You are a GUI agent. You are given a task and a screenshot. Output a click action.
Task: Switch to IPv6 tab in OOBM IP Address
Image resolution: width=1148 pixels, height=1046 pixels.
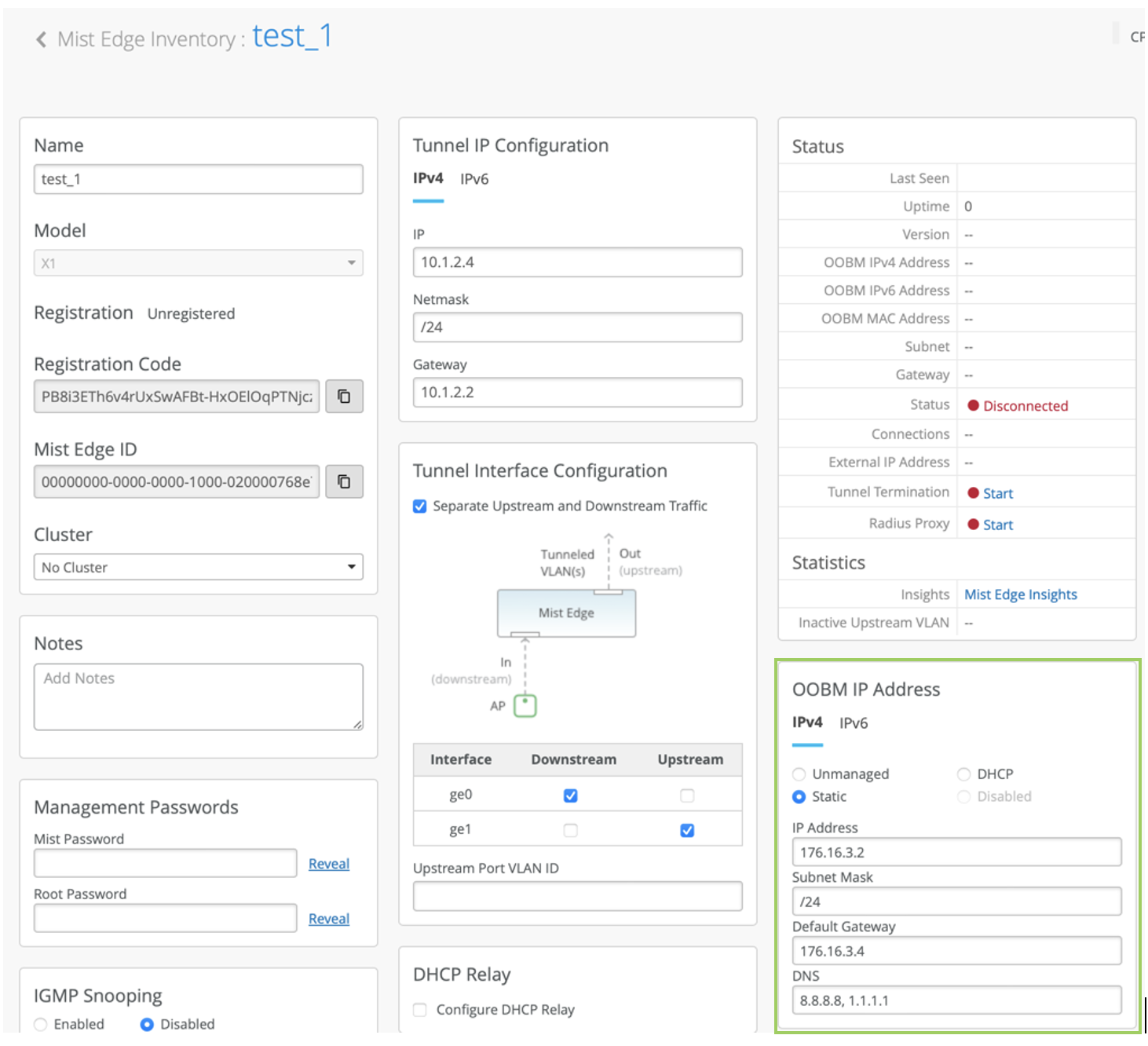point(854,723)
